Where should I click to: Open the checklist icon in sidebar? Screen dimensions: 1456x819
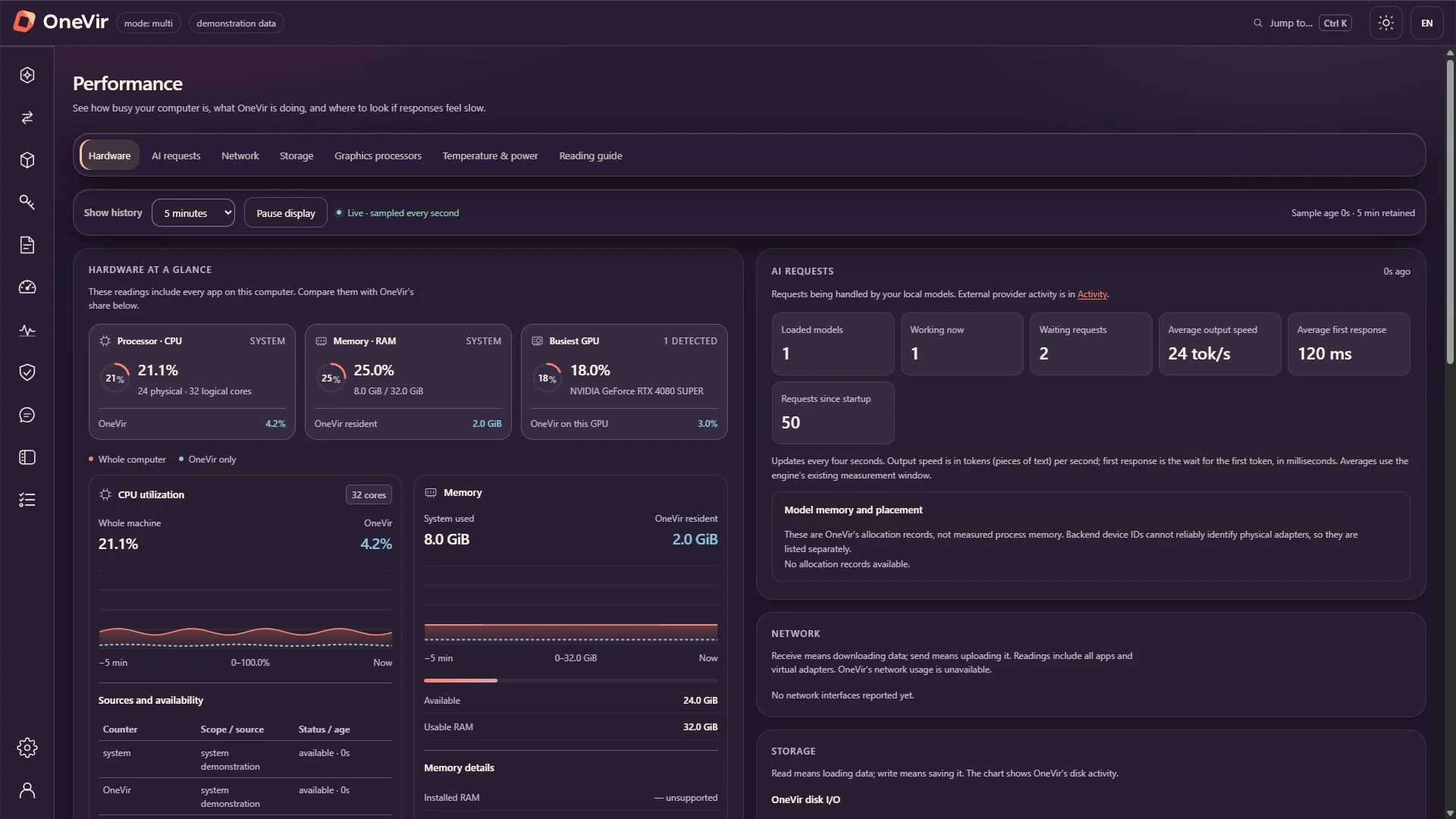click(27, 500)
